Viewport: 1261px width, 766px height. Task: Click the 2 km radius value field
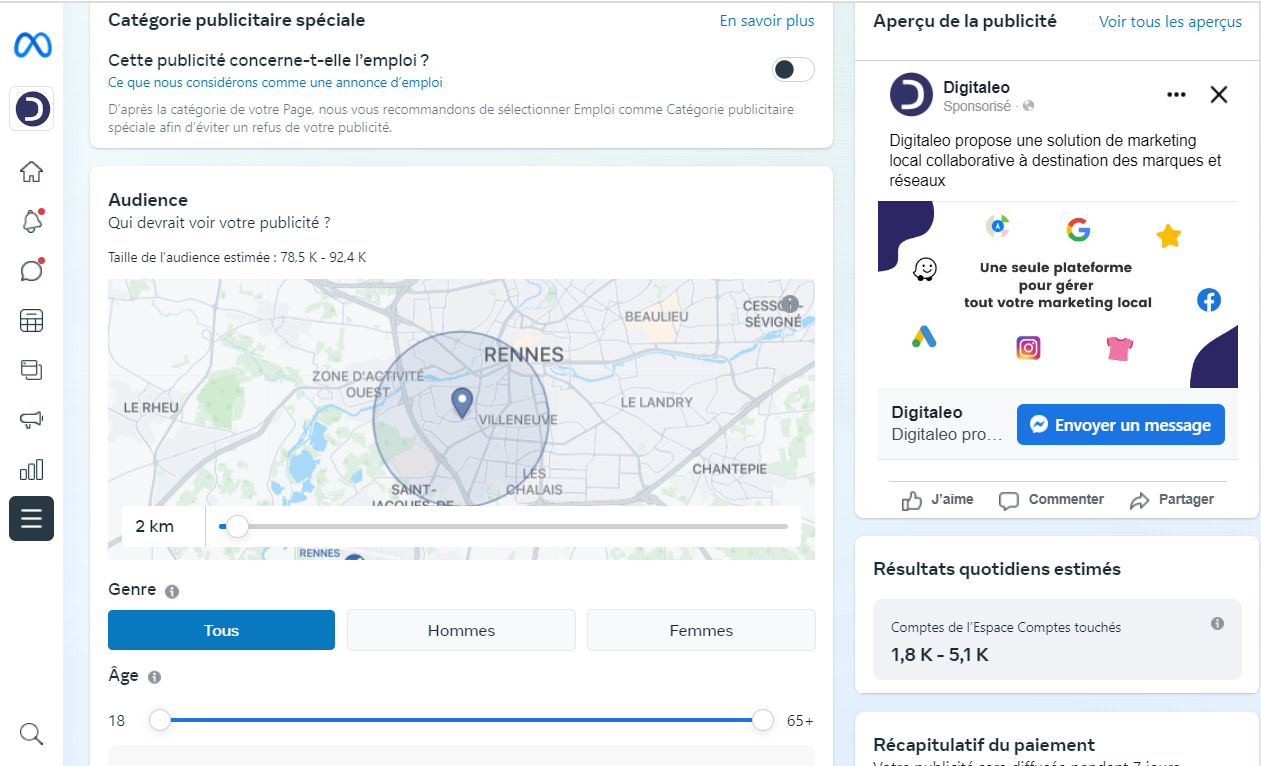click(163, 526)
